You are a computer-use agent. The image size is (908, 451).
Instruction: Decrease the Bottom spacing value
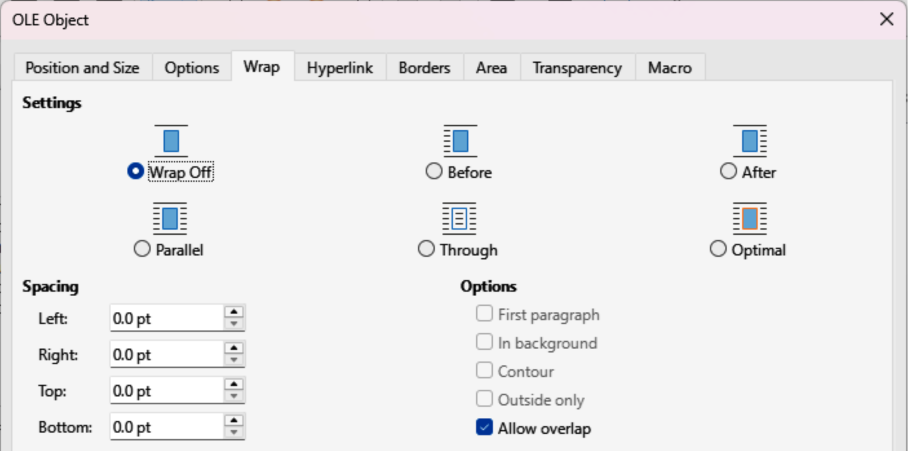[x=234, y=432]
